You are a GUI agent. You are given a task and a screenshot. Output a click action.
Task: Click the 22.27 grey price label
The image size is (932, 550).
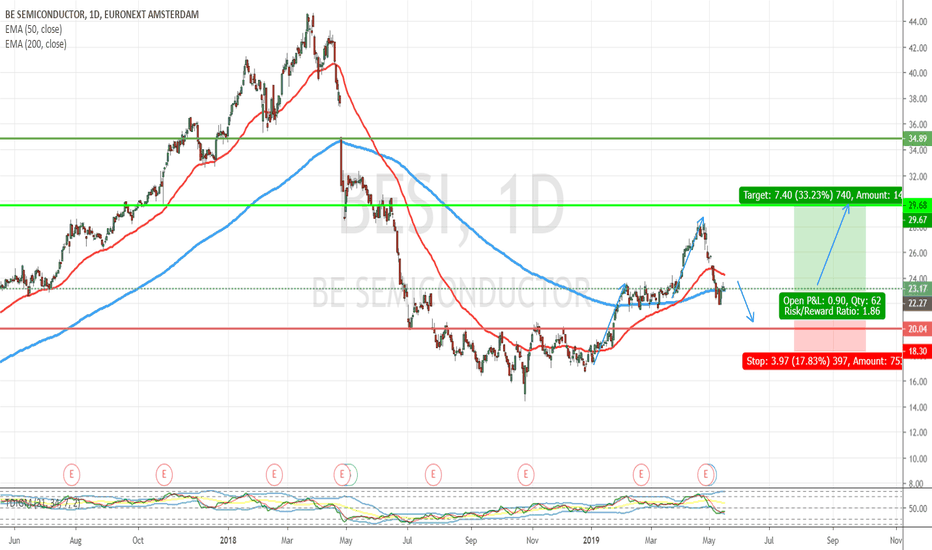click(x=917, y=303)
